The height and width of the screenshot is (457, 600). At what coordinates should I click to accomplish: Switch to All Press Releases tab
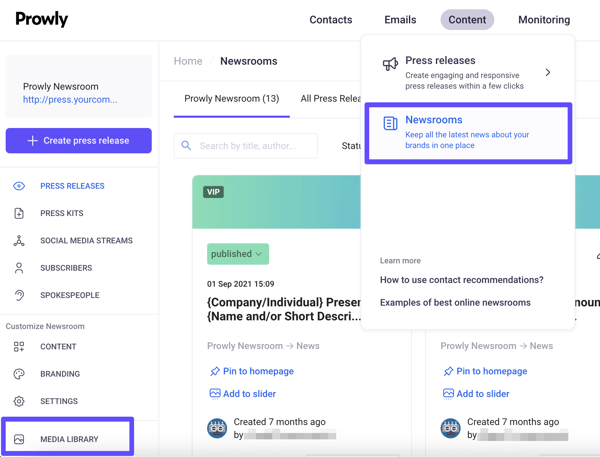coord(330,99)
